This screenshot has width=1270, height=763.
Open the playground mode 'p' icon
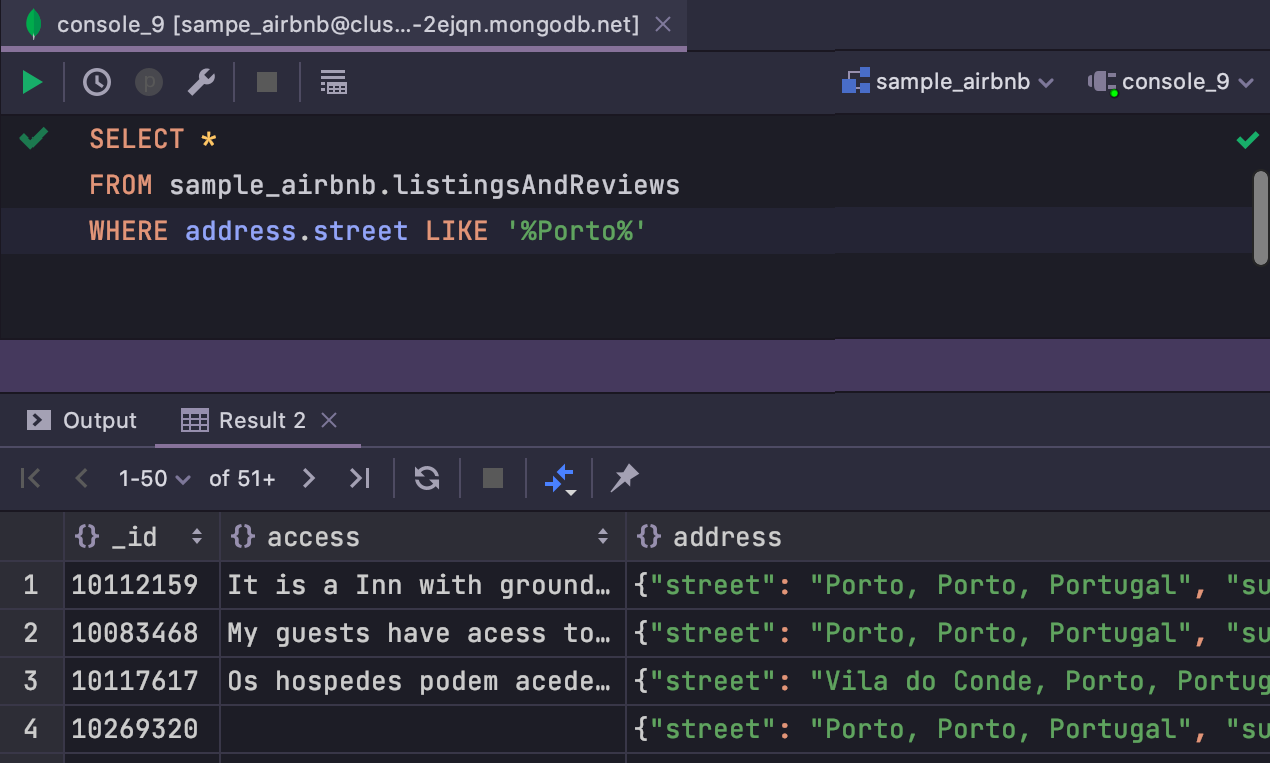coord(149,82)
